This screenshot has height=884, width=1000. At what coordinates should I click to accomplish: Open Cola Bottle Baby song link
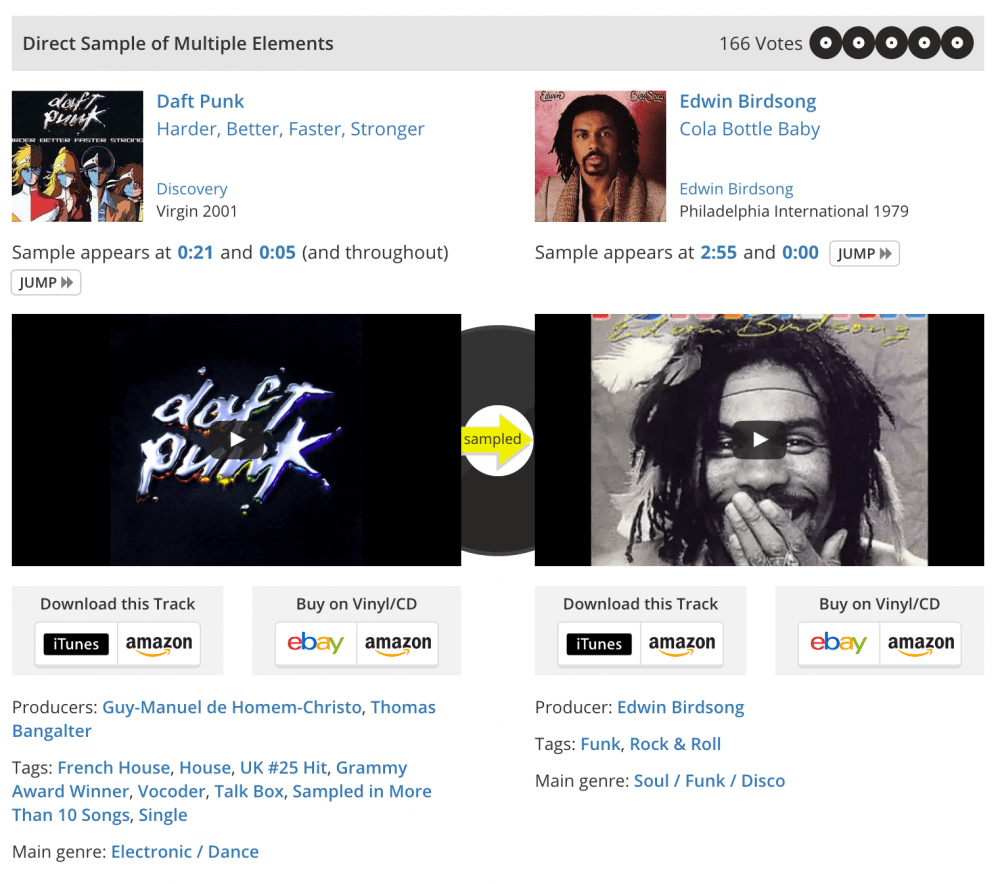click(749, 129)
